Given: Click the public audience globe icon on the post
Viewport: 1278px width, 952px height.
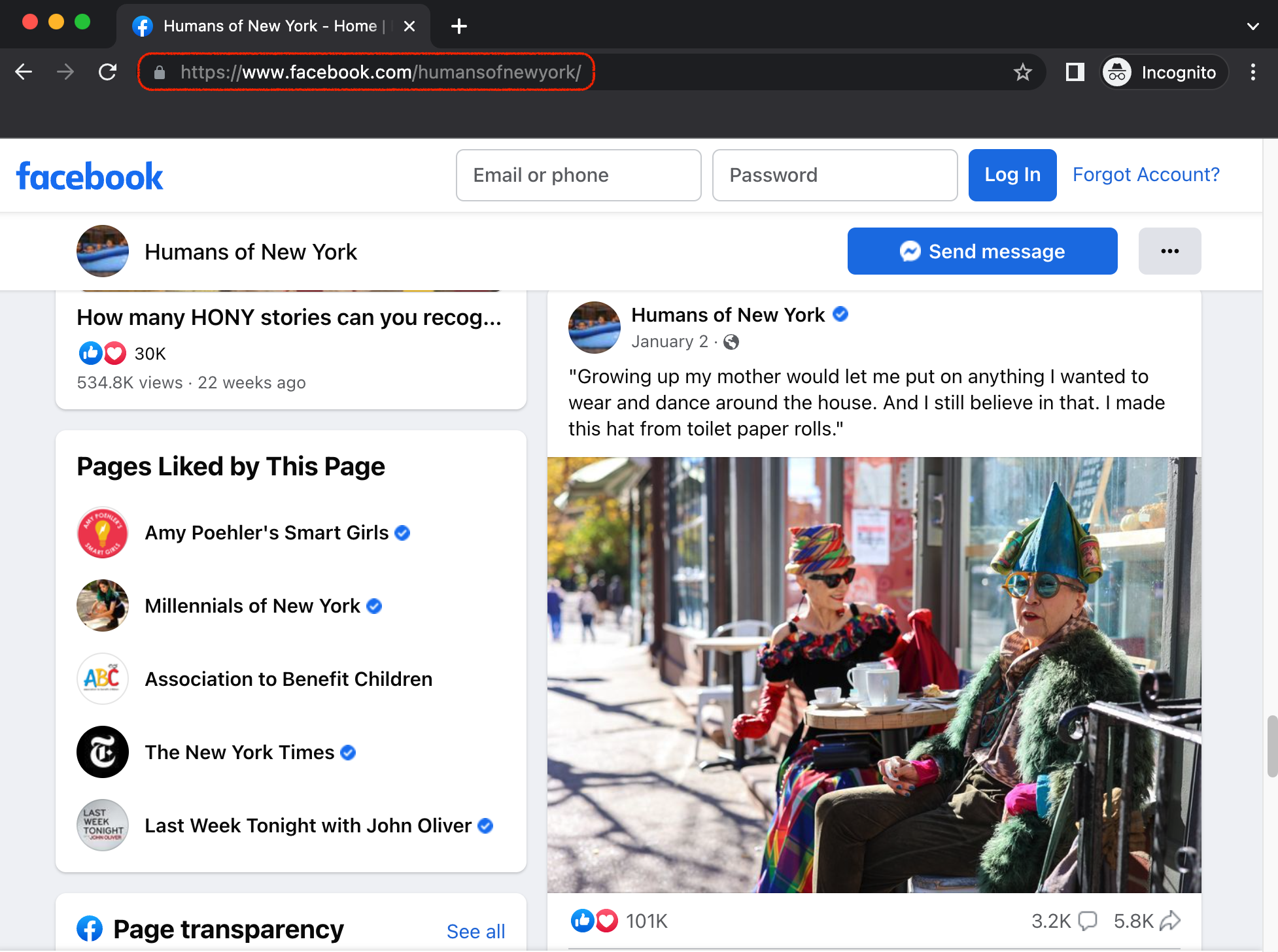Looking at the screenshot, I should pyautogui.click(x=733, y=342).
